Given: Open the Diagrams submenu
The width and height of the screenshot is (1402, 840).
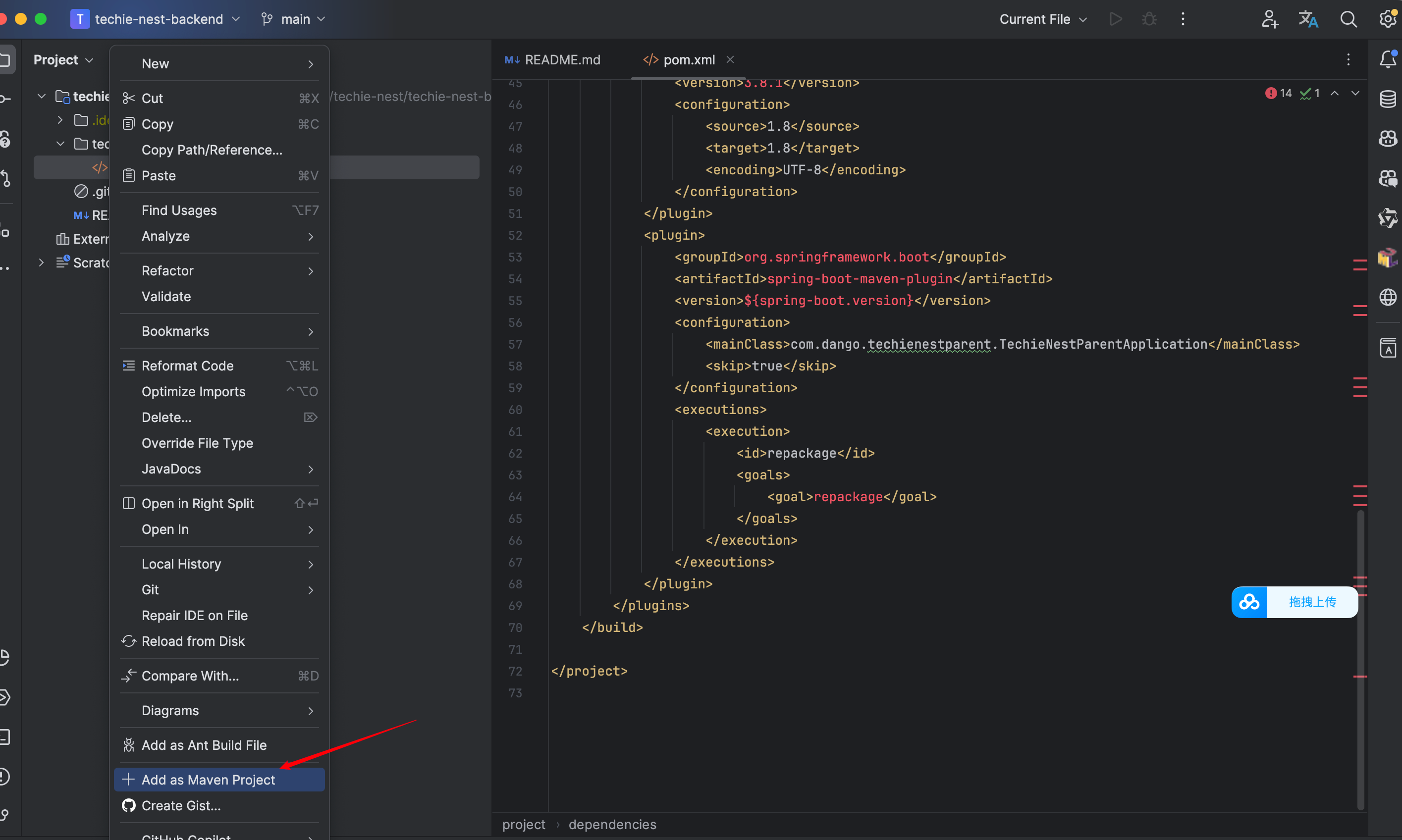Looking at the screenshot, I should [219, 710].
